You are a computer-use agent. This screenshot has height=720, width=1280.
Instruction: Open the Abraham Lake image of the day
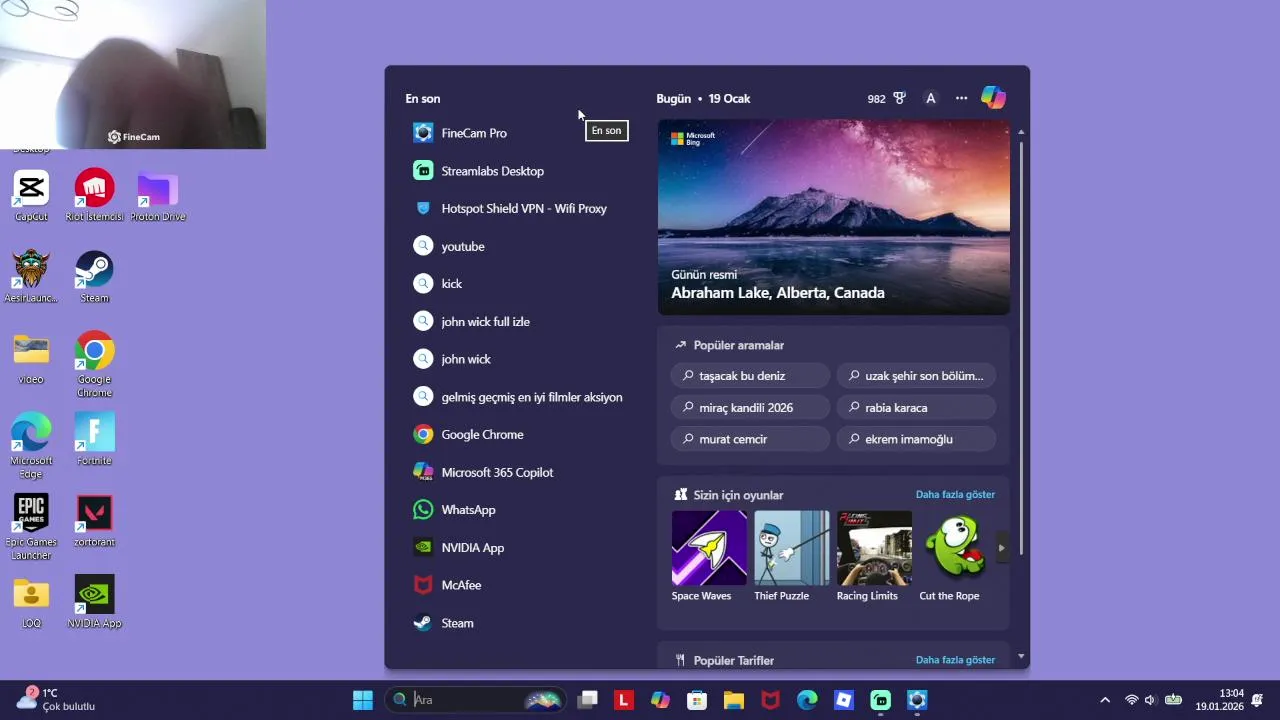834,217
